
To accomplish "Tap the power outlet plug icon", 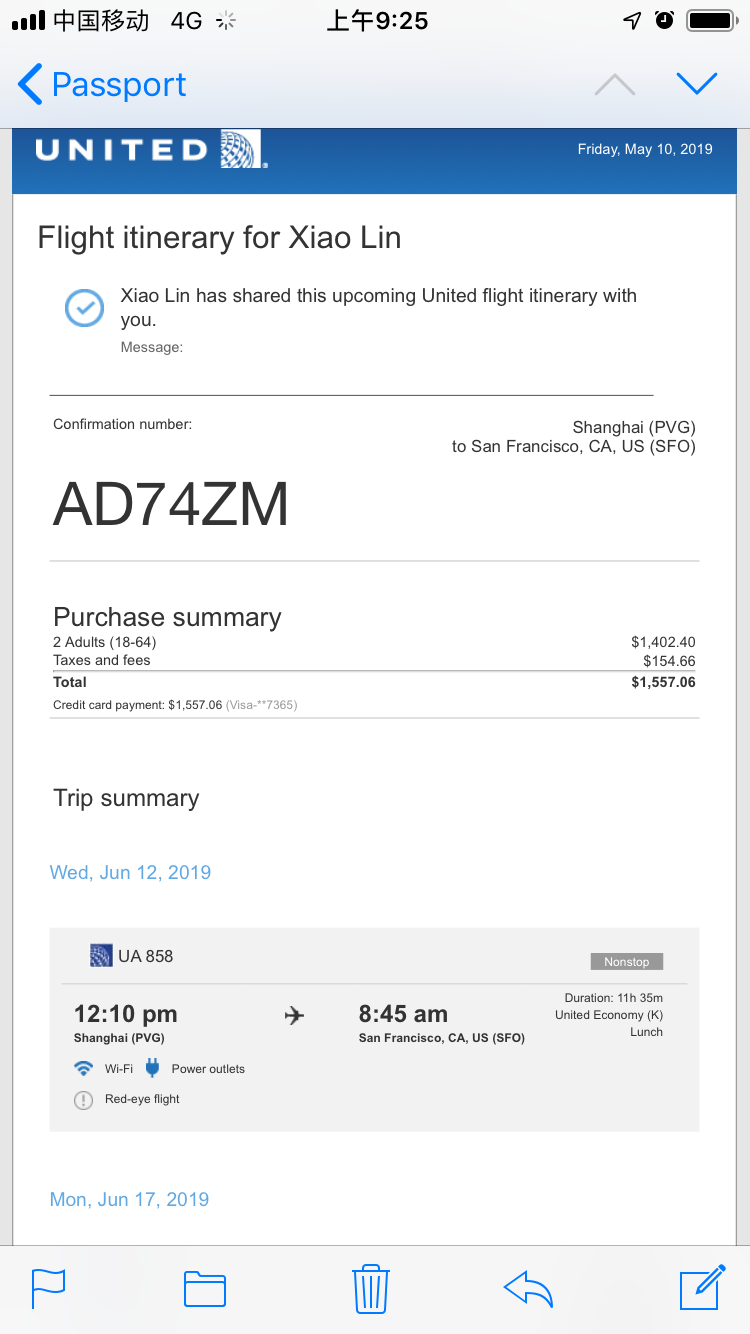I will (x=152, y=1068).
